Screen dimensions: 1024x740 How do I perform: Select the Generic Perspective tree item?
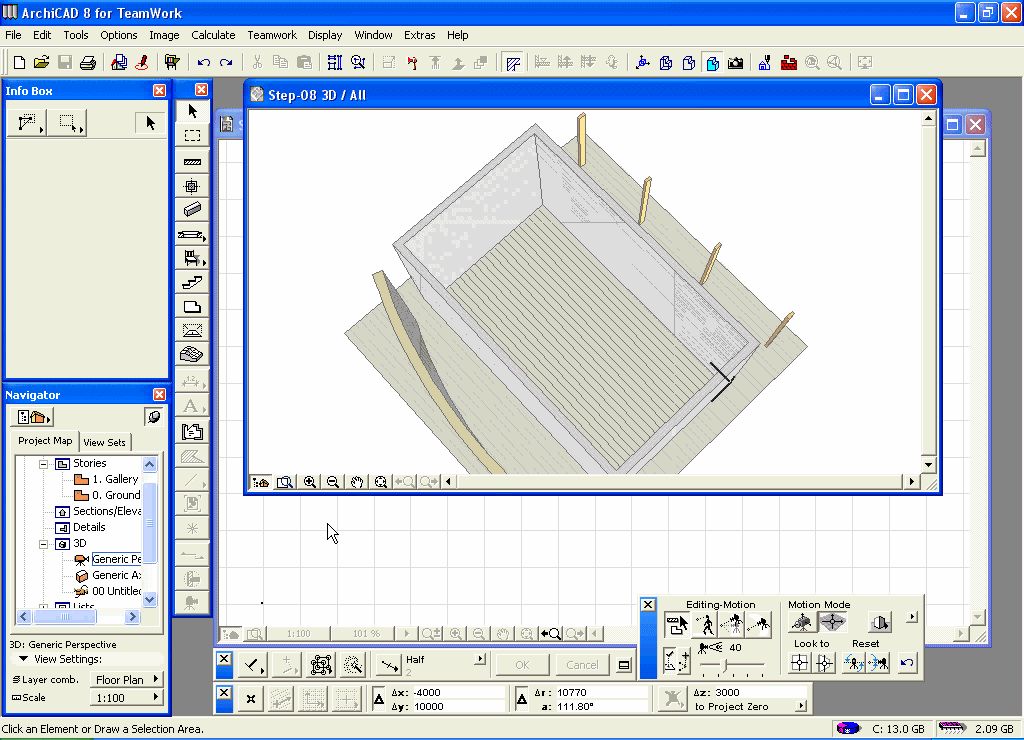117,559
